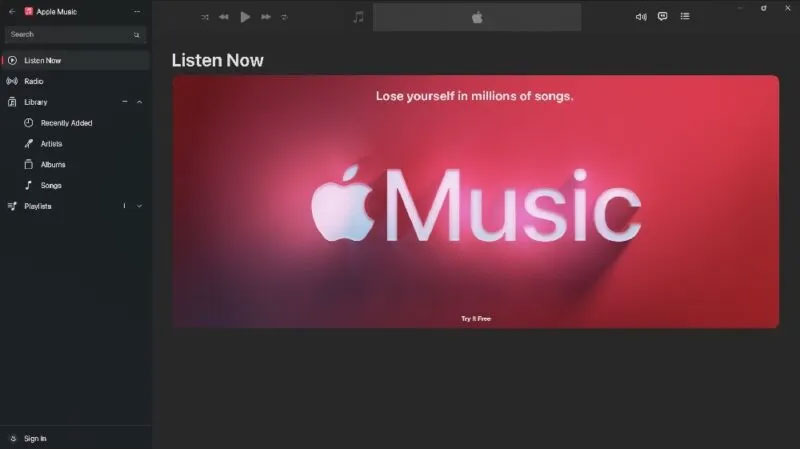Click the Artists microphone icon

click(29, 144)
